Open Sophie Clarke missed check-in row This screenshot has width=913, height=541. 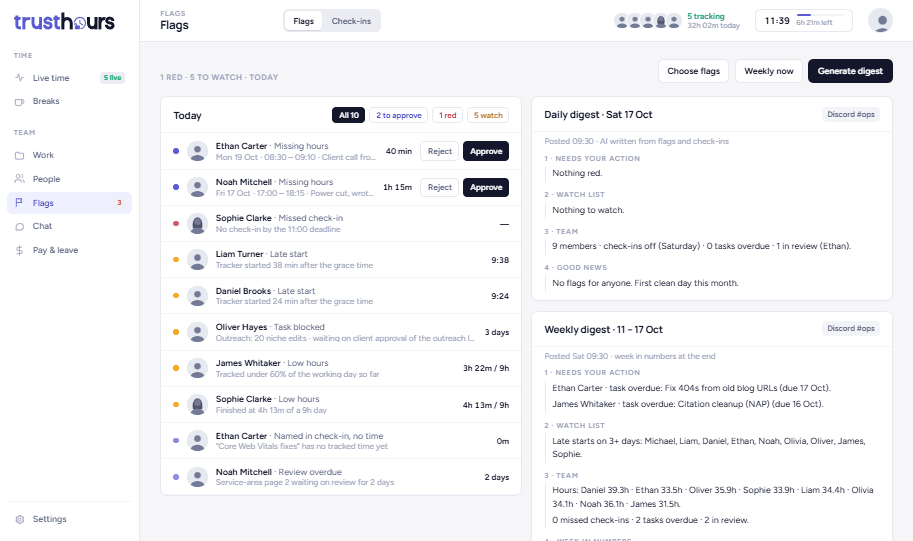pyautogui.click(x=341, y=224)
